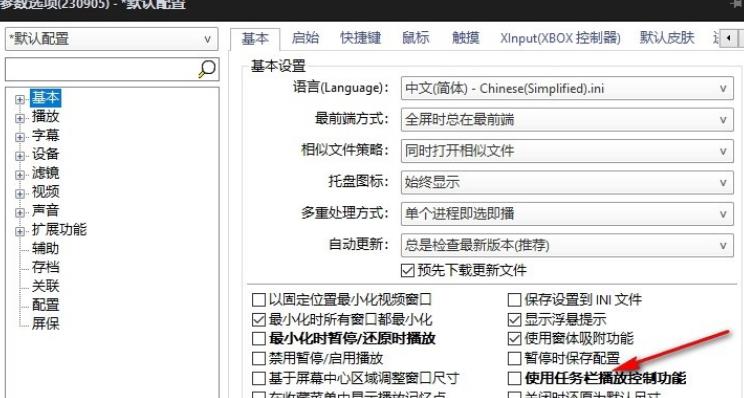
Task: Enable 禁用暂停/启用播放 checkbox
Action: pos(259,358)
